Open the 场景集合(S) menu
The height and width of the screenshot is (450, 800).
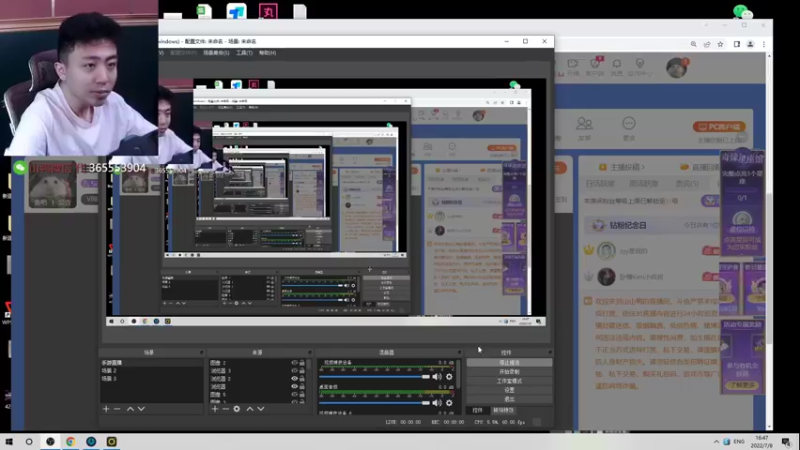216,53
